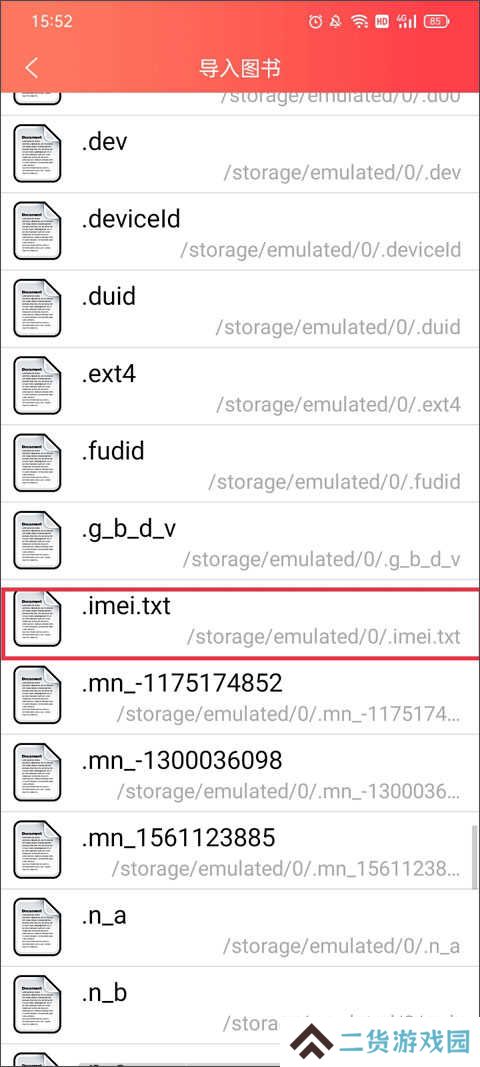The width and height of the screenshot is (480, 1067).
Task: Tap the back arrow icon
Action: 31,67
